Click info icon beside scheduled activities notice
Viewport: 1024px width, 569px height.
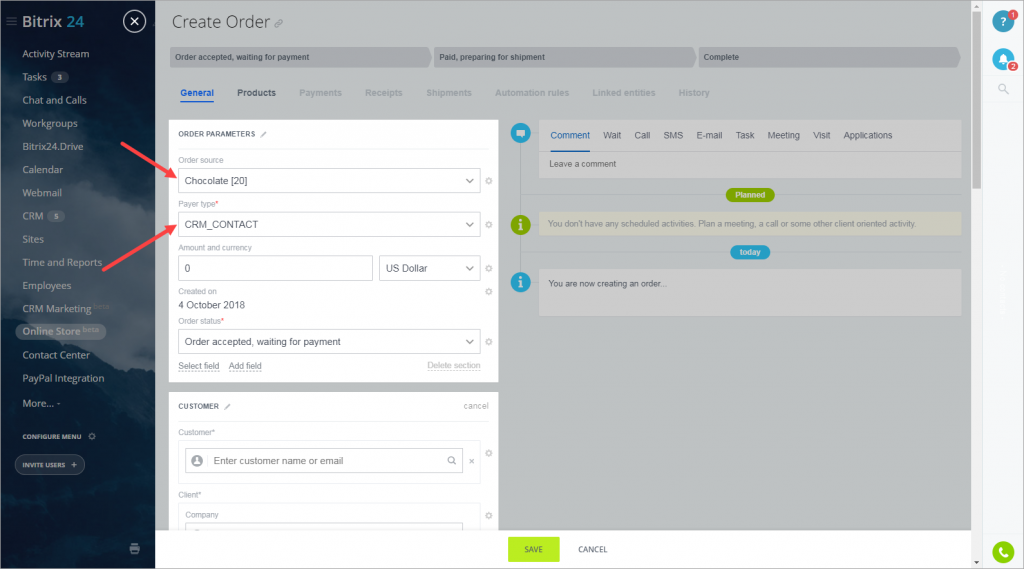[520, 225]
